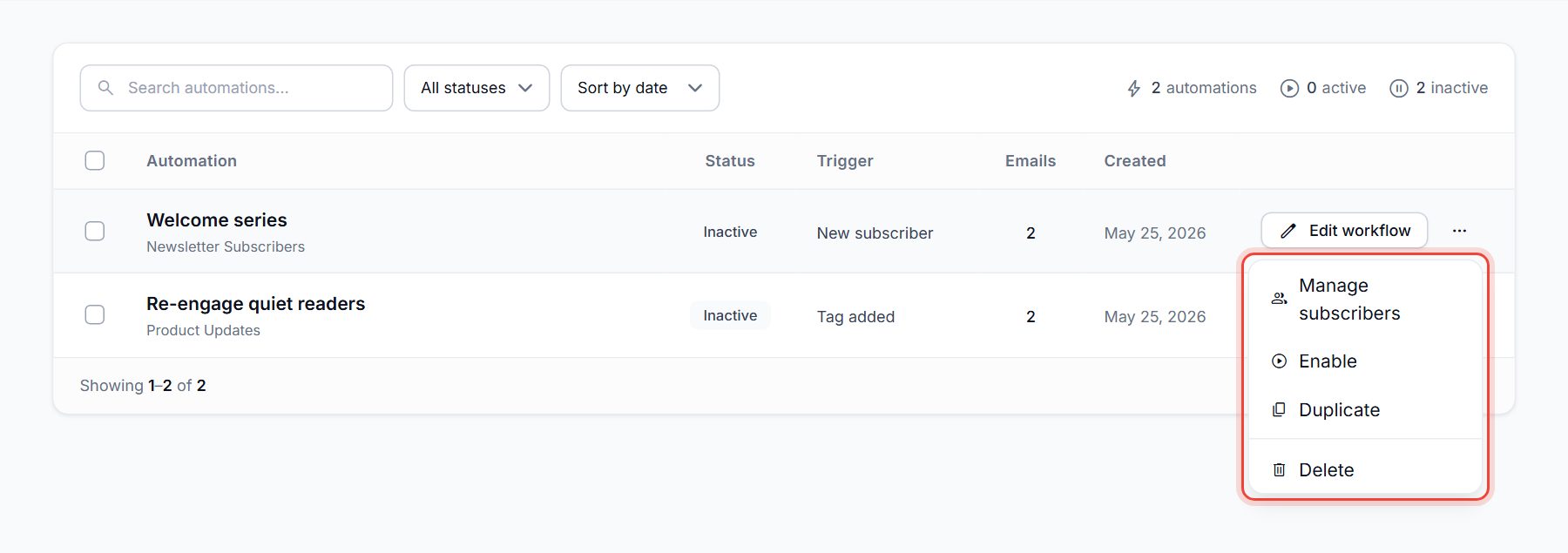Click the May 25, 2026 date for Re-engage row
Image resolution: width=1568 pixels, height=553 pixels.
[x=1154, y=317]
